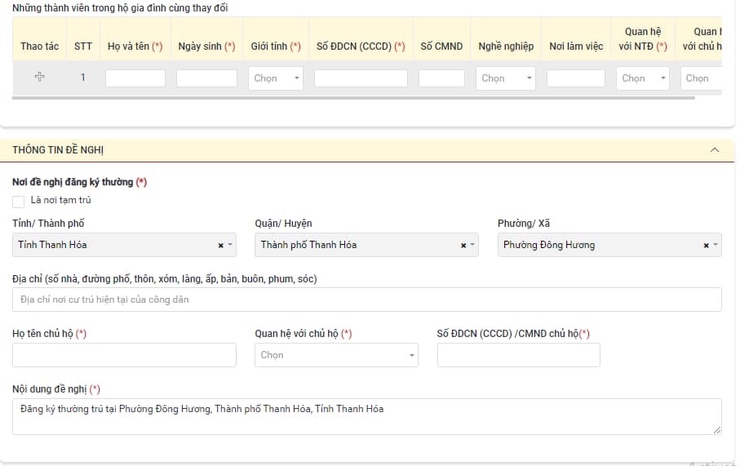This screenshot has width=740, height=466.
Task: Click the Nội dung đề nghị text area
Action: [x=366, y=416]
